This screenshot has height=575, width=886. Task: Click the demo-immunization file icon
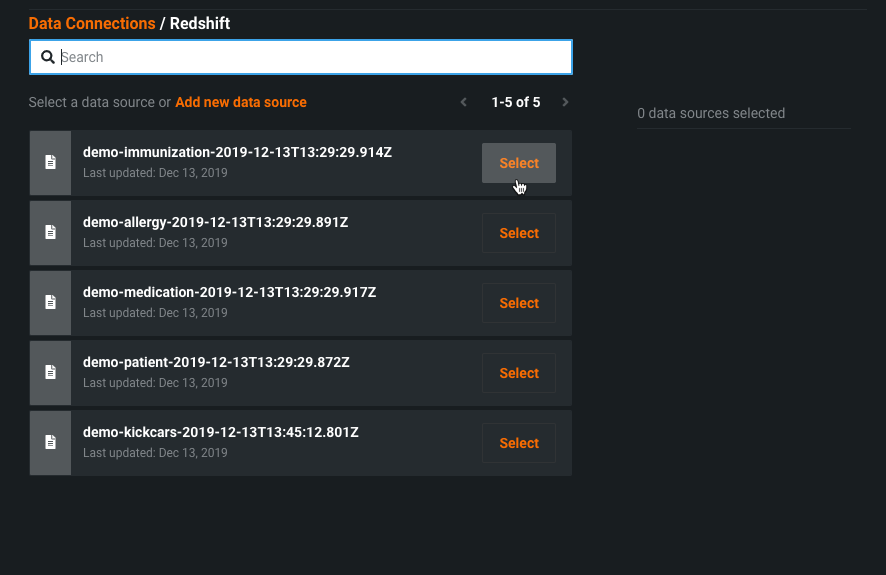tap(50, 163)
